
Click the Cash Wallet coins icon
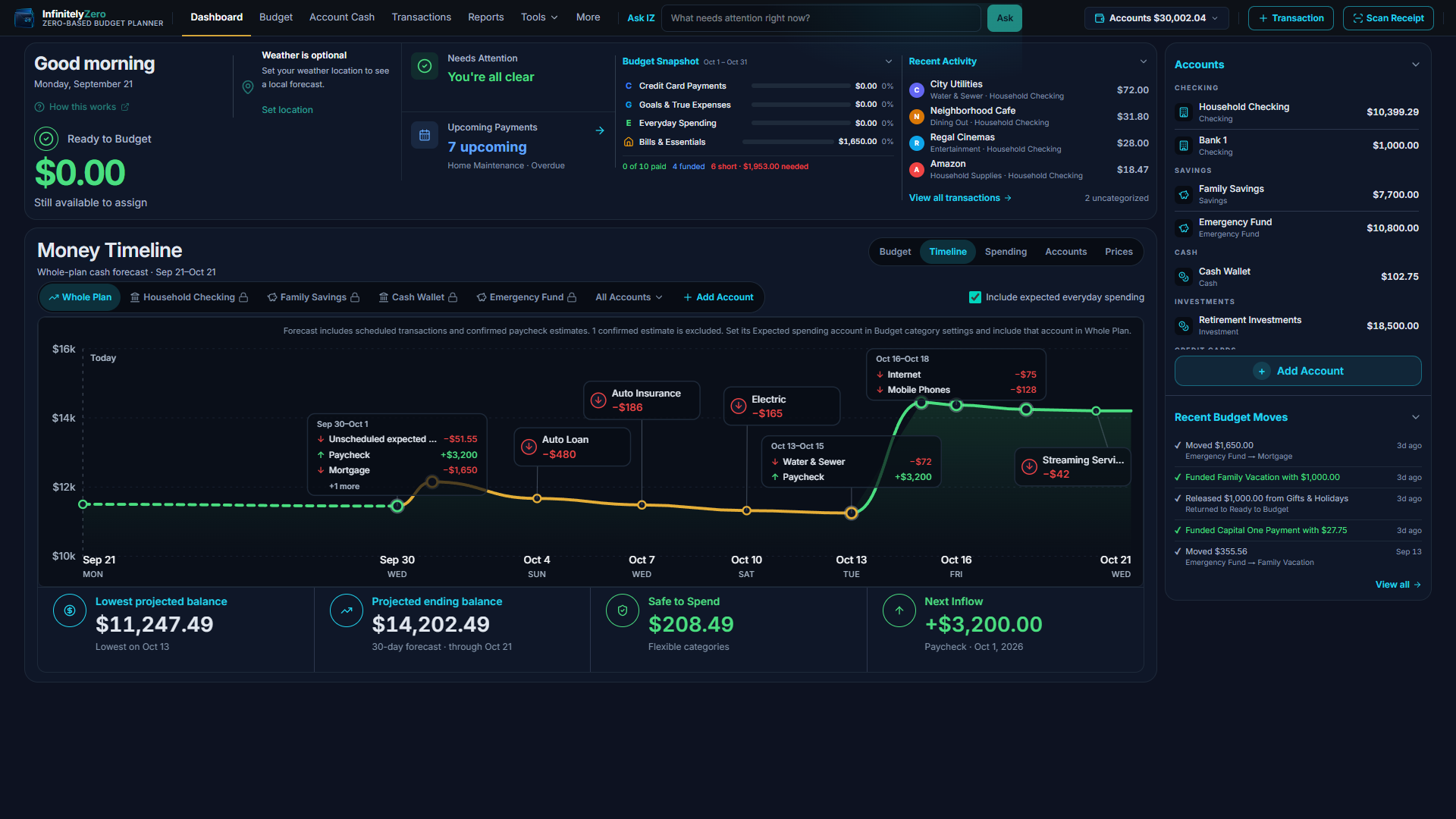coord(1183,277)
